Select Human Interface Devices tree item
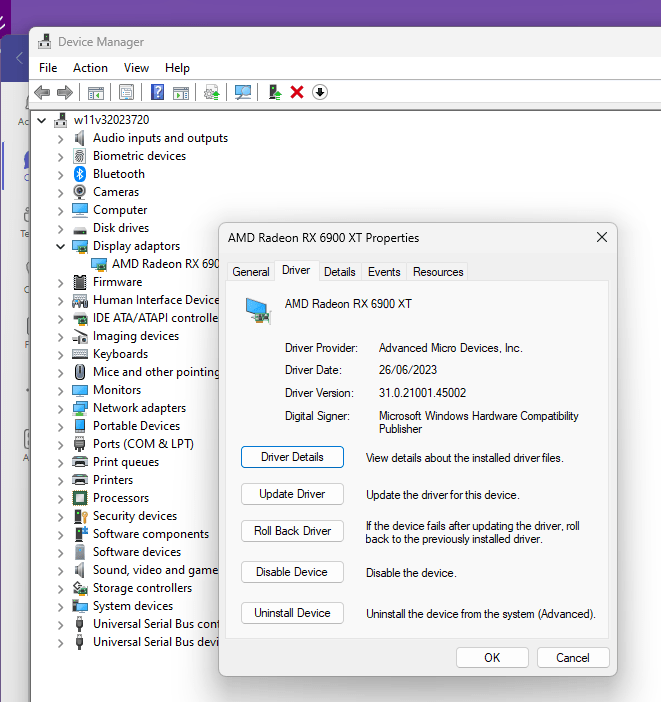 pyautogui.click(x=156, y=300)
